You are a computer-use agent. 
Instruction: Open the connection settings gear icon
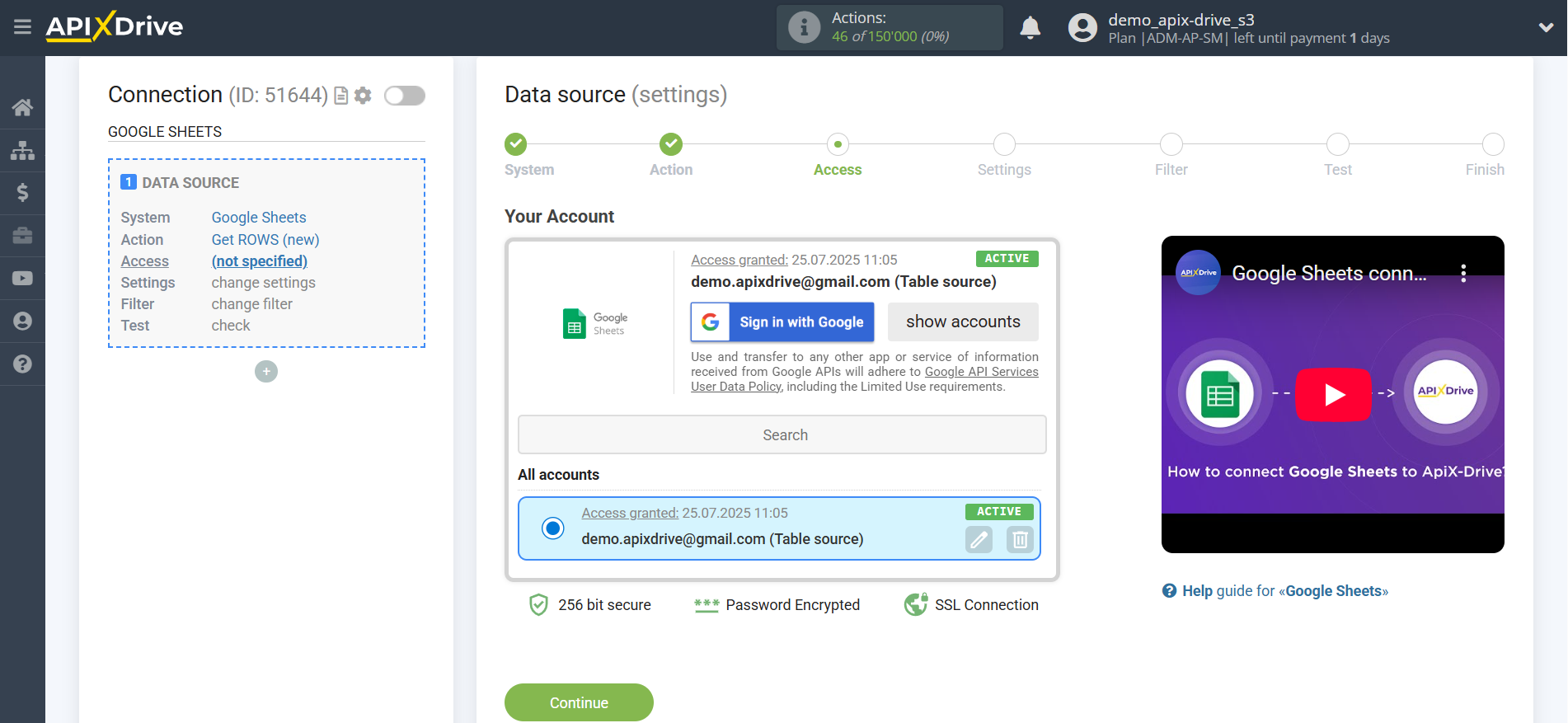tap(363, 96)
